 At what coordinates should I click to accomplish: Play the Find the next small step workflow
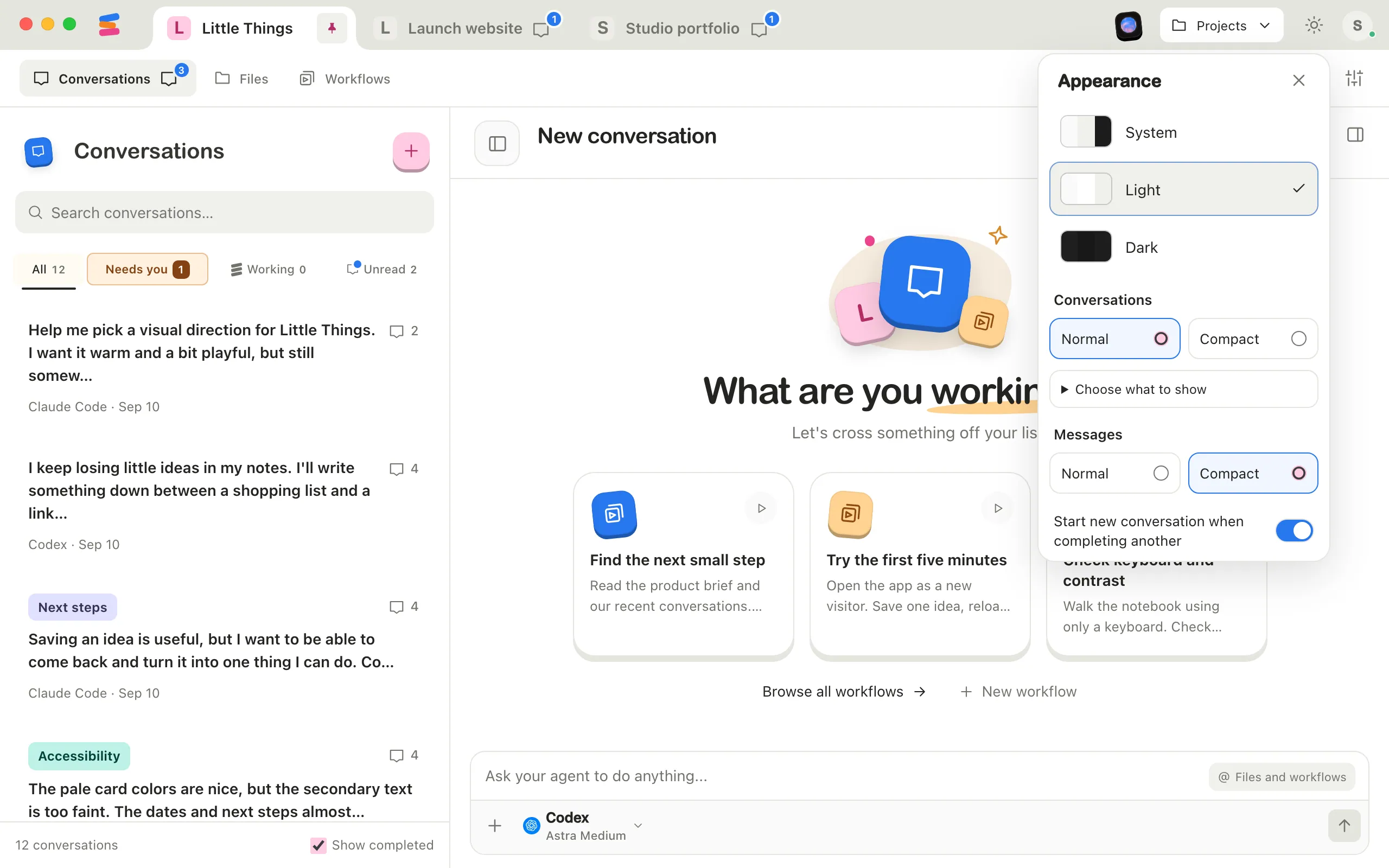[x=761, y=508]
